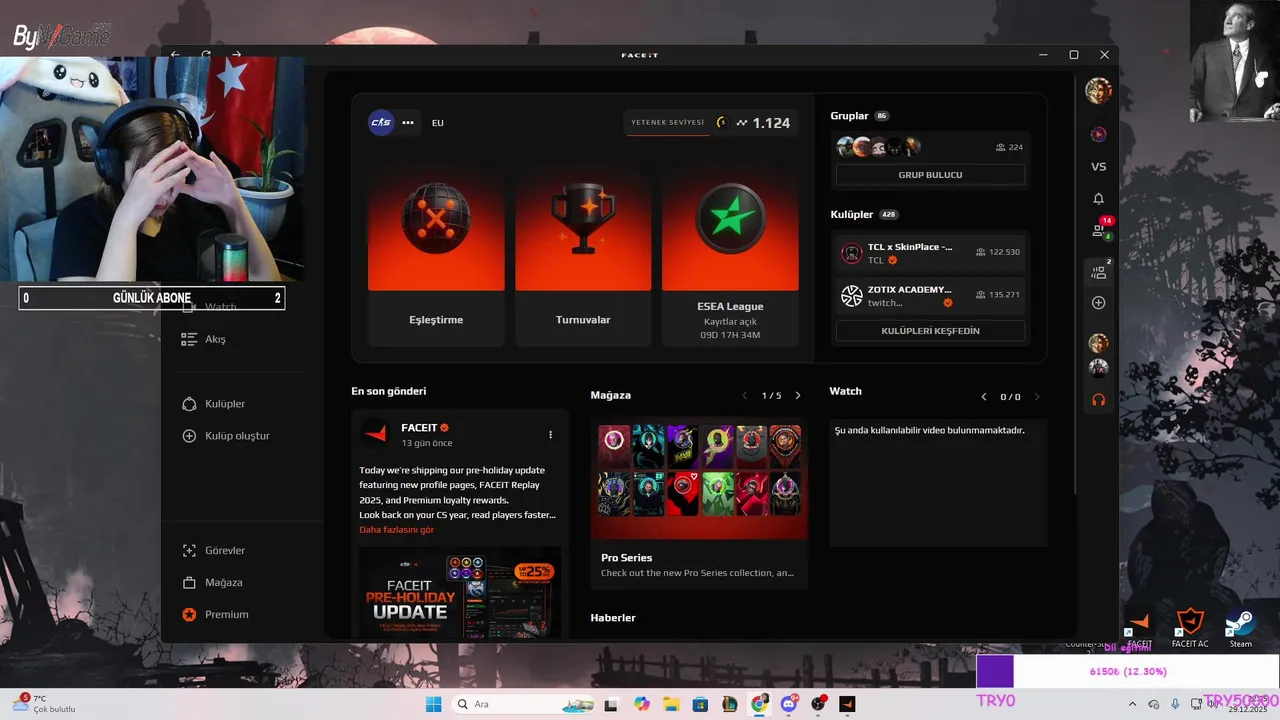Click the group avatars row in Gruplar
This screenshot has height=720, width=1280.
click(x=879, y=147)
